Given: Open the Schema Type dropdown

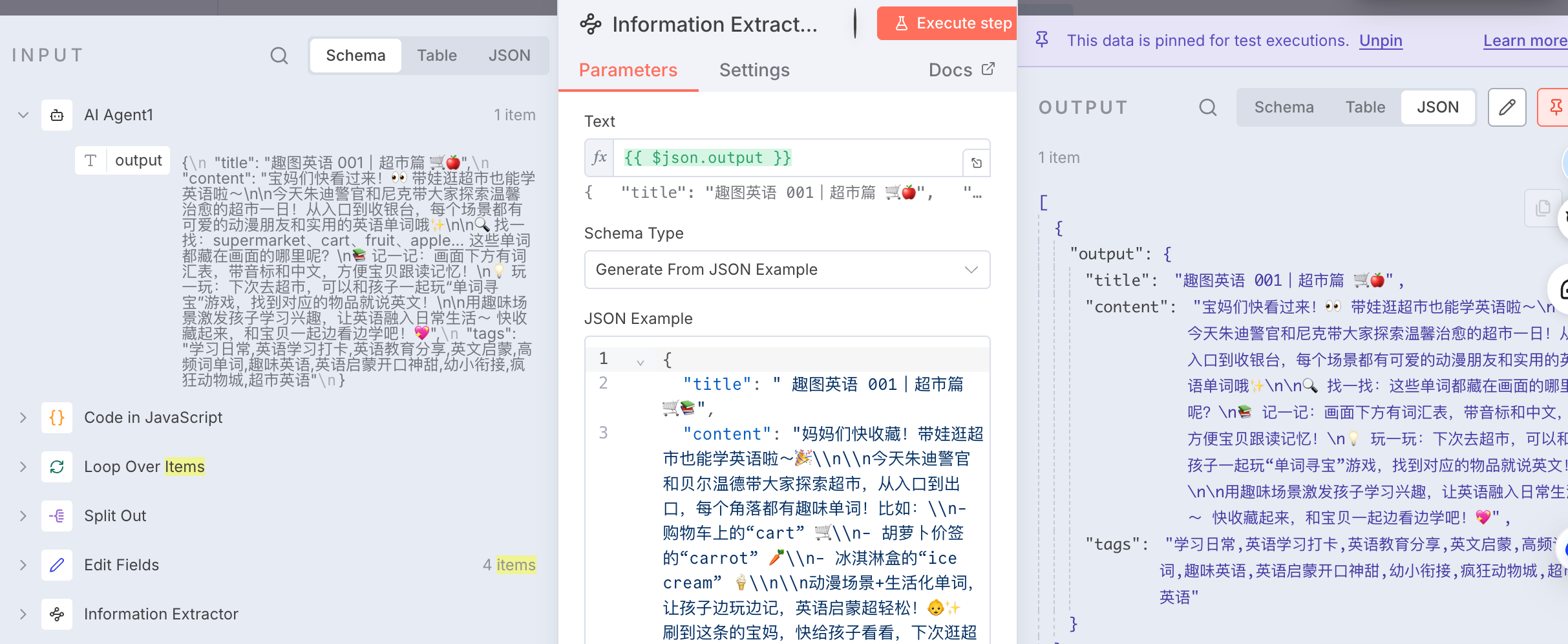Looking at the screenshot, I should click(x=787, y=270).
